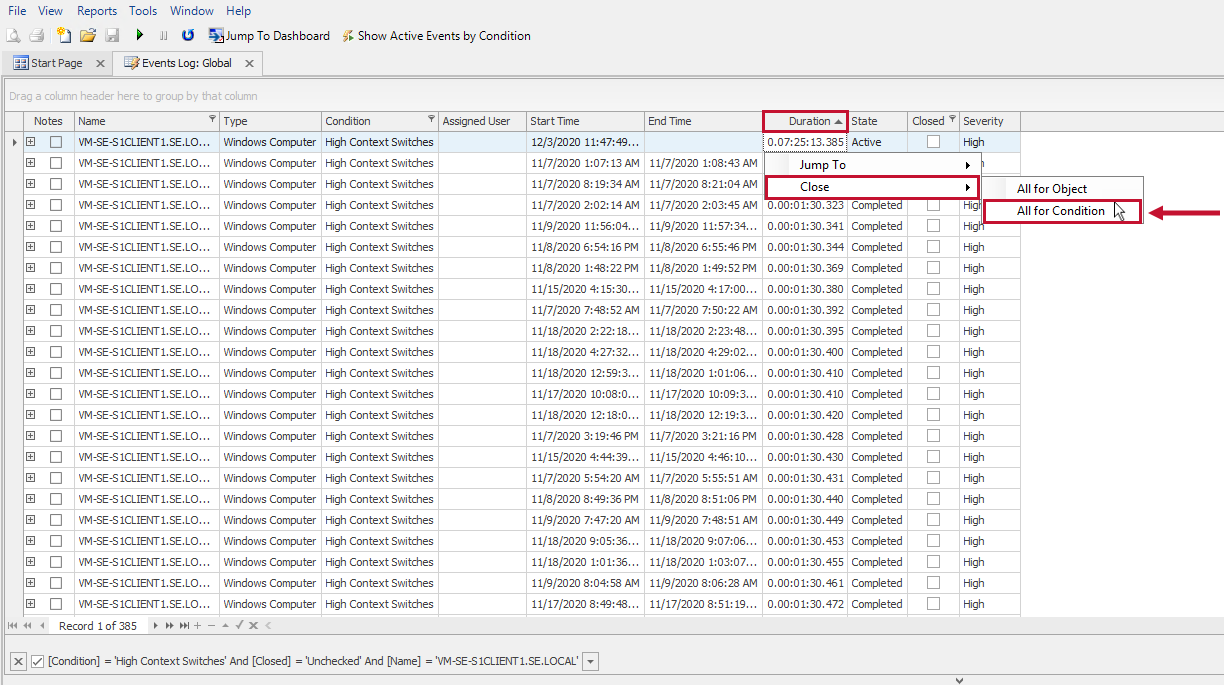Open the Print Preview icon
Screen dimensions: 1224x685
[14, 34]
